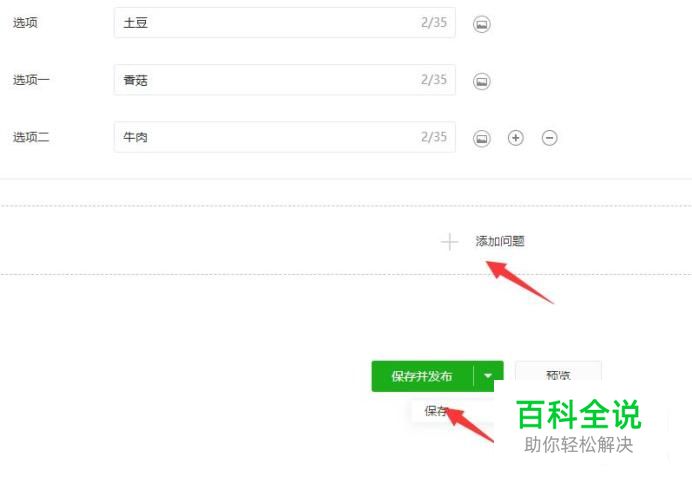Focus the 香菇 option text field
The width and height of the screenshot is (692, 489).
(284, 80)
